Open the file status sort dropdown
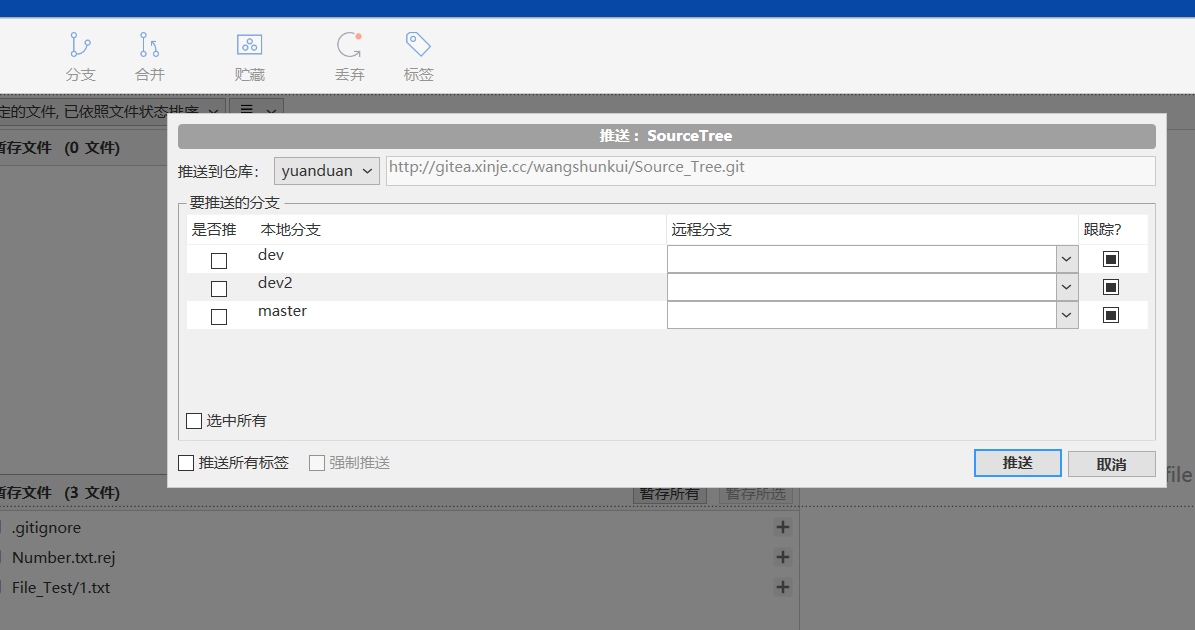 pyautogui.click(x=111, y=111)
